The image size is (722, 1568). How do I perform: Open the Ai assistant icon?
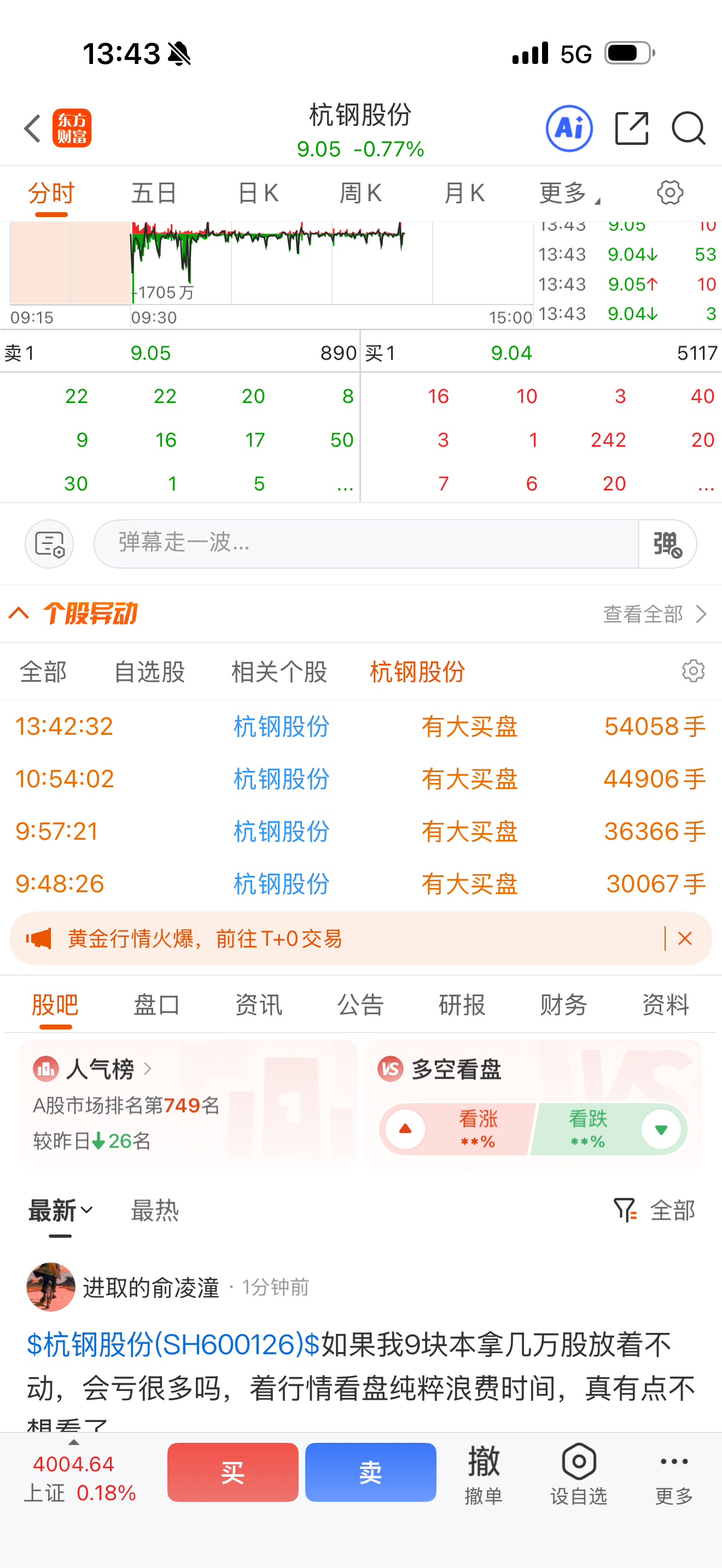click(569, 128)
